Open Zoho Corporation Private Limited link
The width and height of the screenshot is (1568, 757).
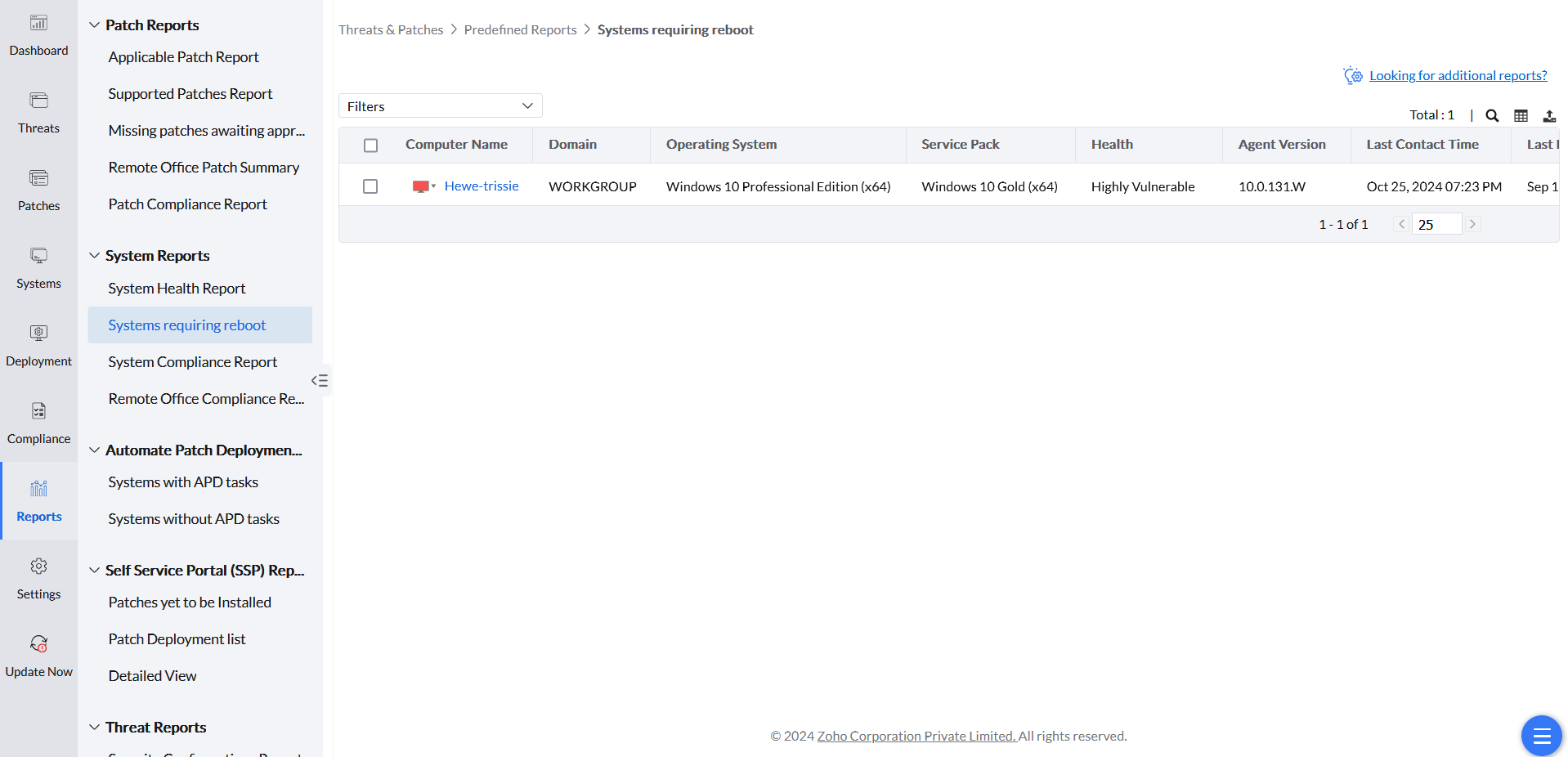pyautogui.click(x=916, y=736)
